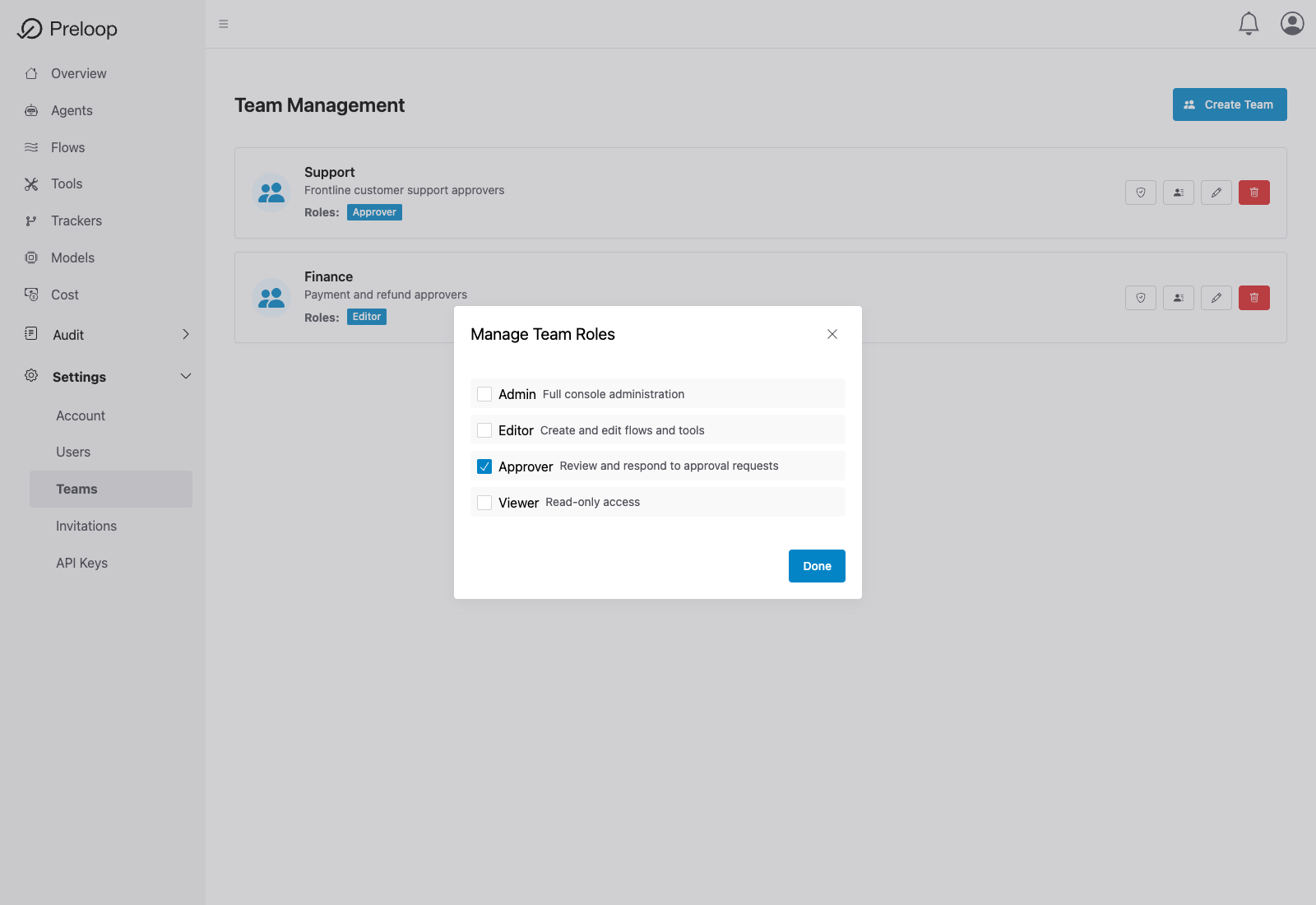Open the user profile avatar menu

[x=1292, y=24]
